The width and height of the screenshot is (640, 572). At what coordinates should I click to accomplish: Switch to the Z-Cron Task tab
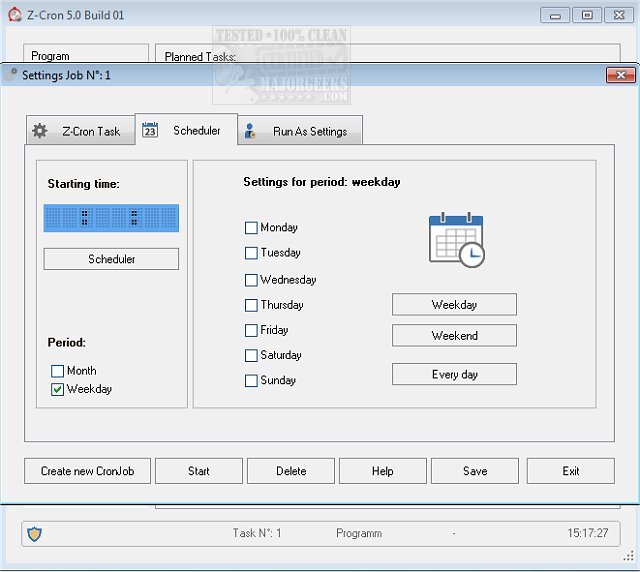(x=80, y=131)
